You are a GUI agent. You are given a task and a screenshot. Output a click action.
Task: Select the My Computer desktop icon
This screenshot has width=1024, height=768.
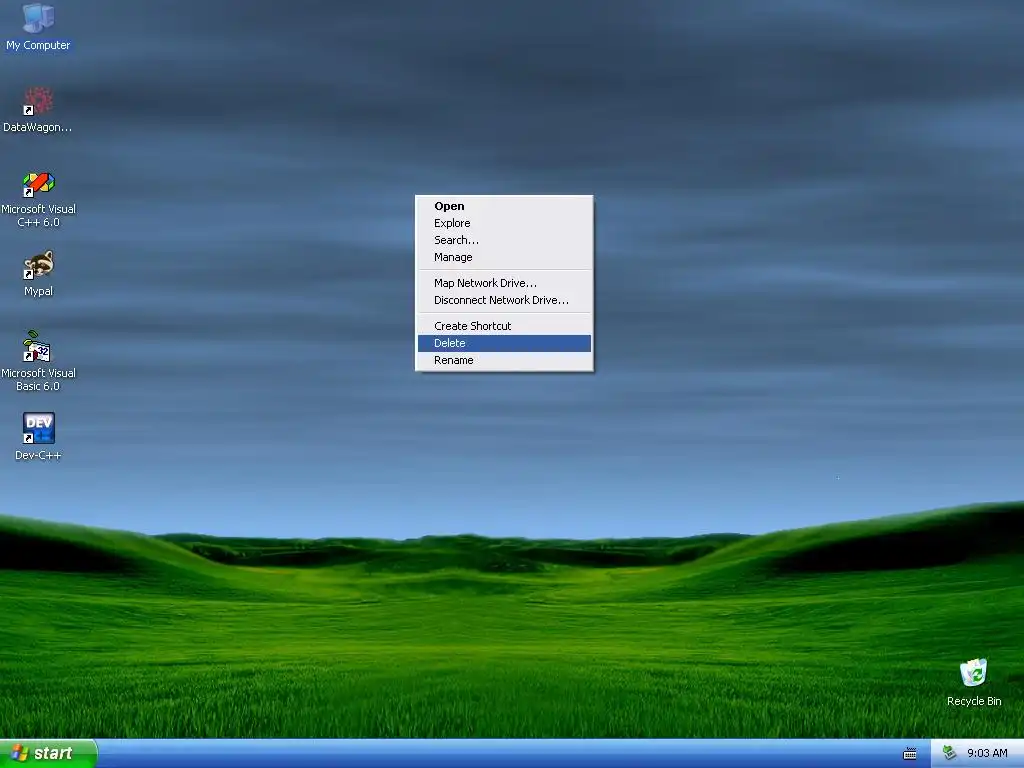[38, 26]
